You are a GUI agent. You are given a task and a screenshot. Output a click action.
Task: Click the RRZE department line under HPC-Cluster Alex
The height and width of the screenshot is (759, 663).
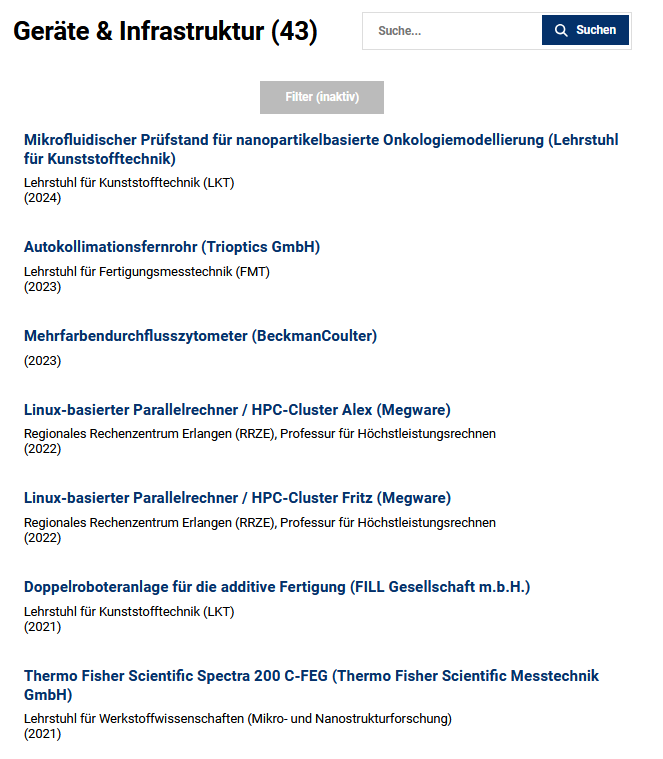click(260, 434)
